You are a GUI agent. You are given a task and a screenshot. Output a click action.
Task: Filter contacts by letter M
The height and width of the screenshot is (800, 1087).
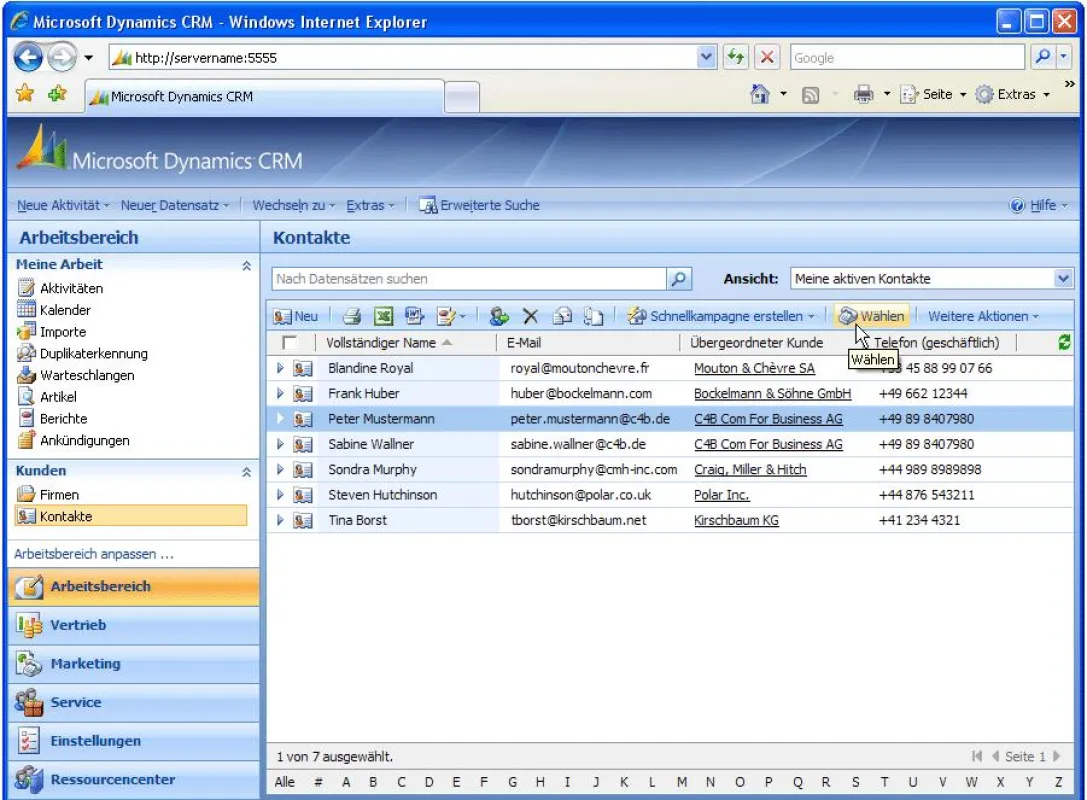(681, 782)
